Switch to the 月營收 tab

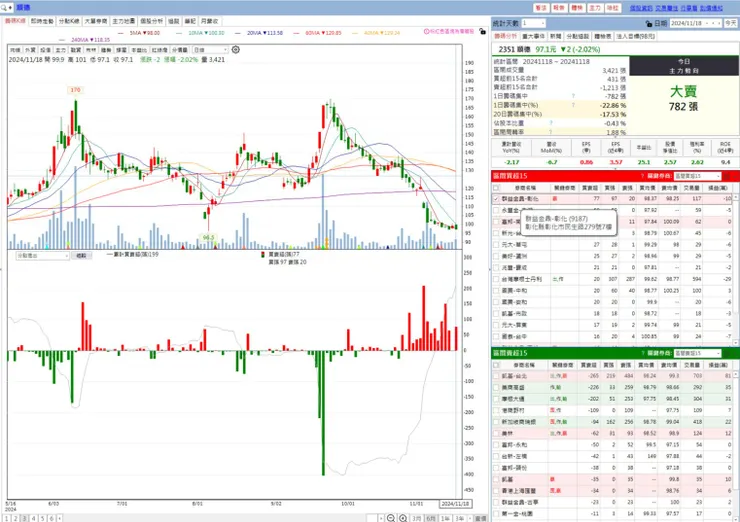pyautogui.click(x=210, y=21)
